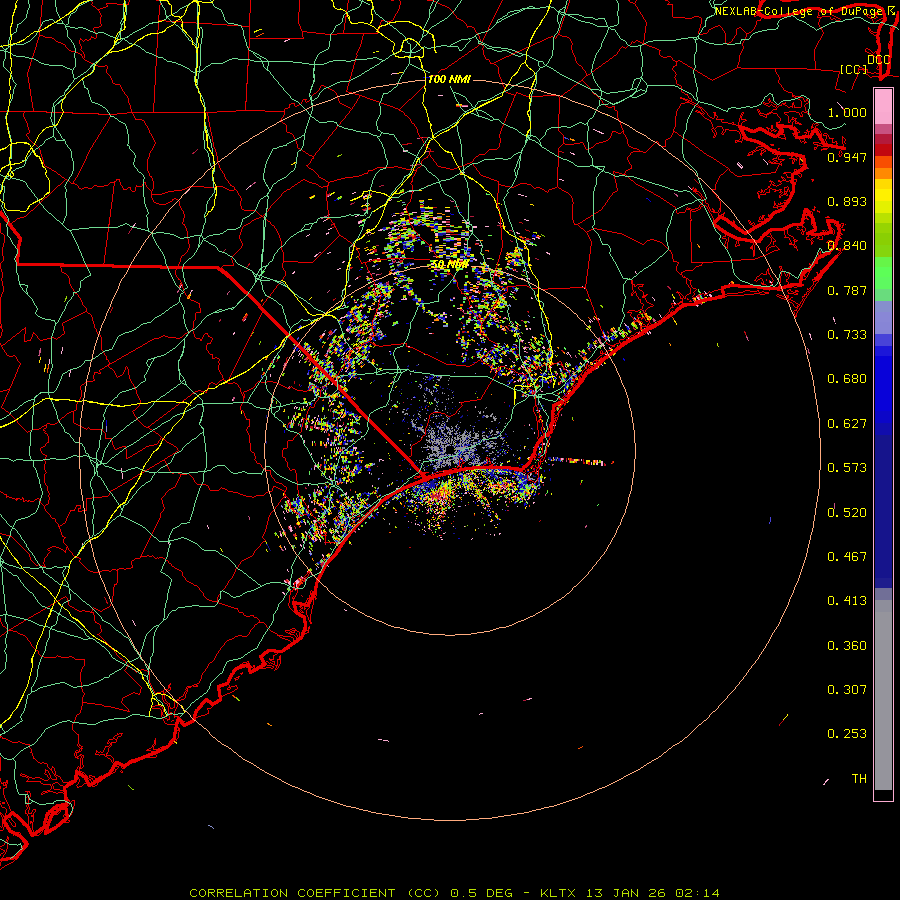Select the 0.947 scale value
Image resolution: width=900 pixels, height=900 pixels.
(x=847, y=157)
